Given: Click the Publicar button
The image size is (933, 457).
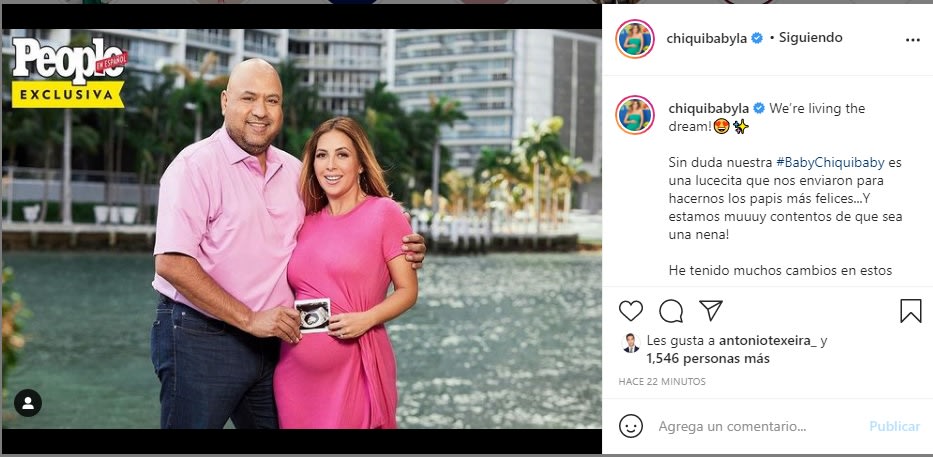Looking at the screenshot, I should click(894, 426).
